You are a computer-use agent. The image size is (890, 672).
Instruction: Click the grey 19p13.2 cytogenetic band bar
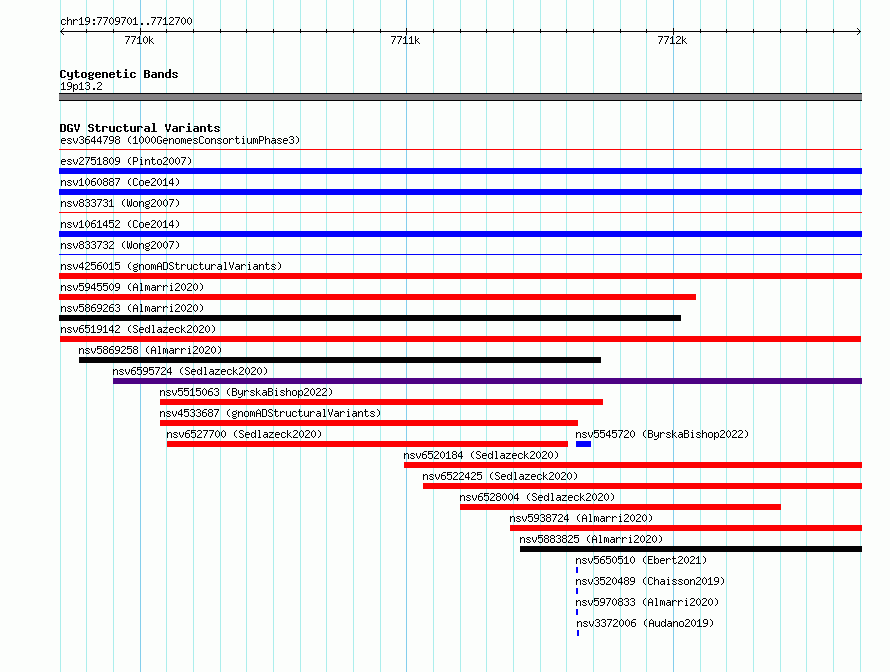pos(460,97)
